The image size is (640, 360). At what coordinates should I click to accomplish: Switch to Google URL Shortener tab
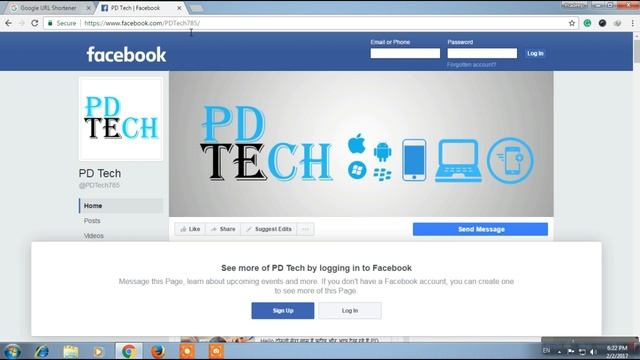click(x=48, y=8)
